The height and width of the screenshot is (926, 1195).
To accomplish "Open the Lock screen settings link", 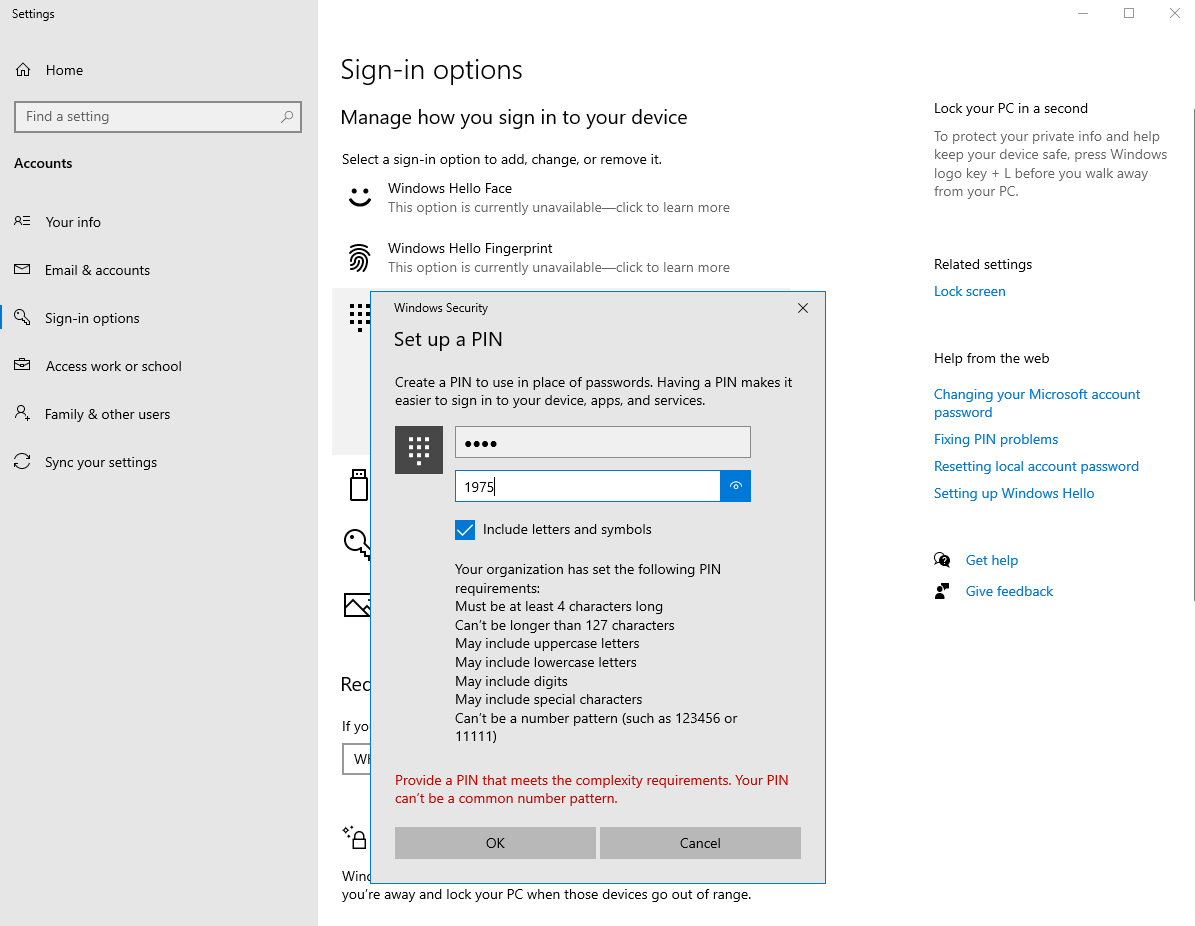I will (969, 291).
